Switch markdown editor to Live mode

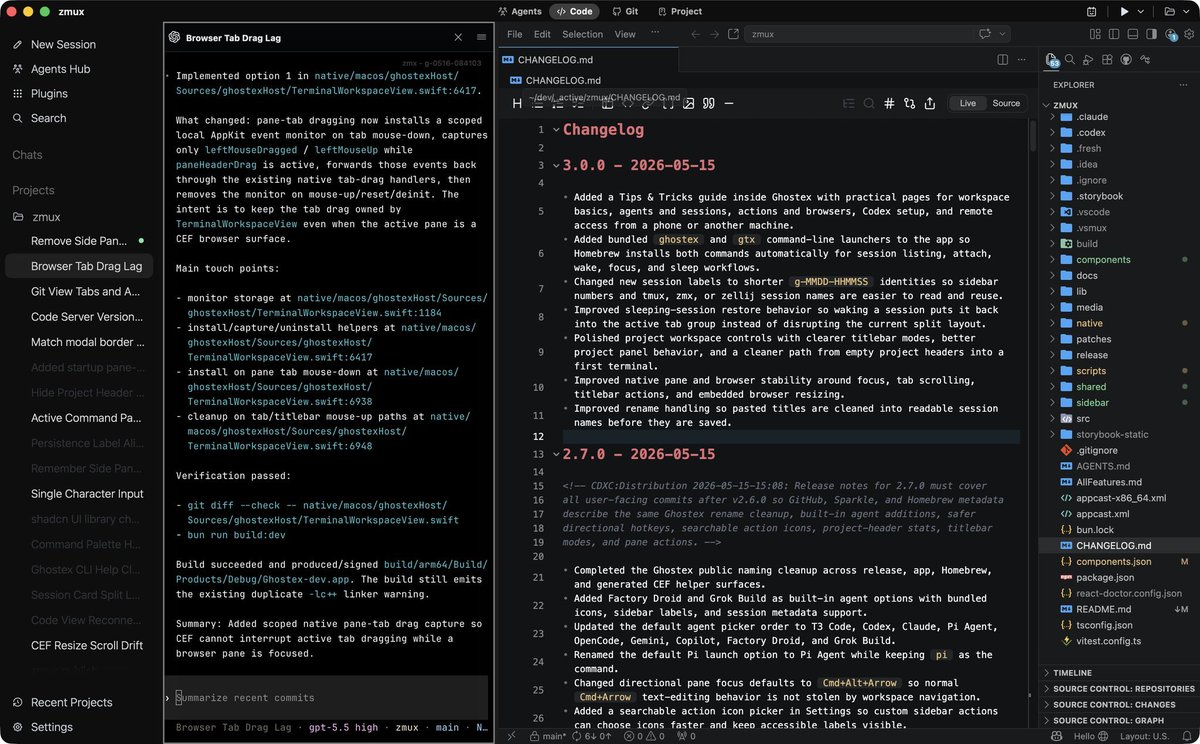tap(967, 103)
